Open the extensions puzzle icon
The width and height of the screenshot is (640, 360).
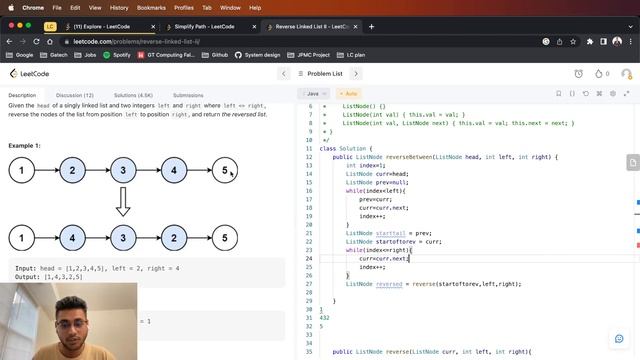click(x=590, y=41)
